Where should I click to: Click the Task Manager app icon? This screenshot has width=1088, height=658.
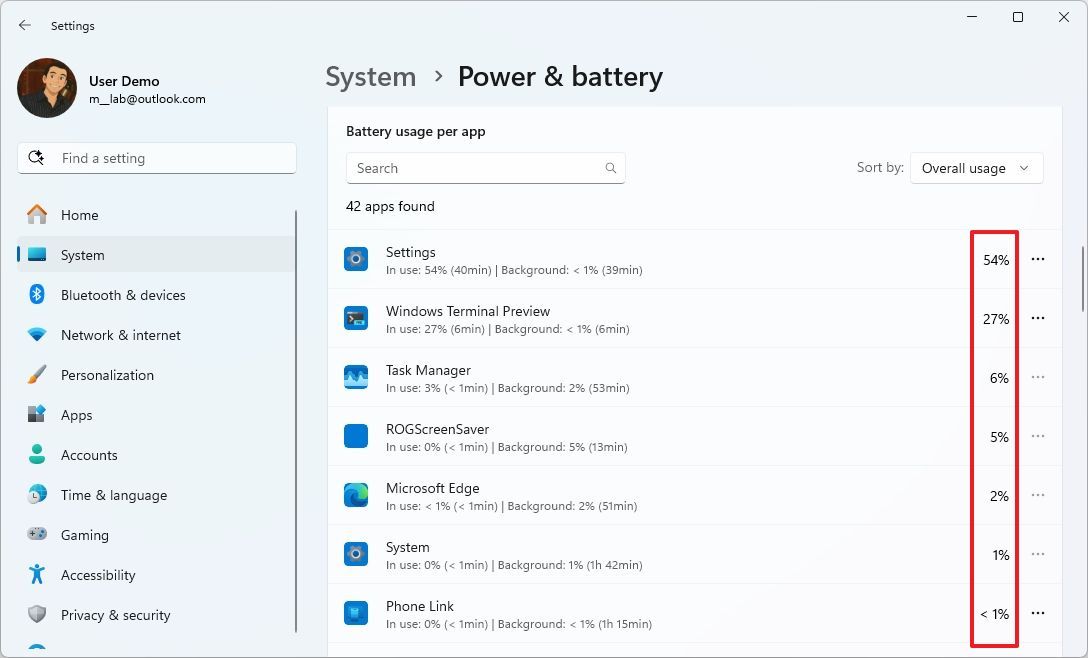click(356, 377)
